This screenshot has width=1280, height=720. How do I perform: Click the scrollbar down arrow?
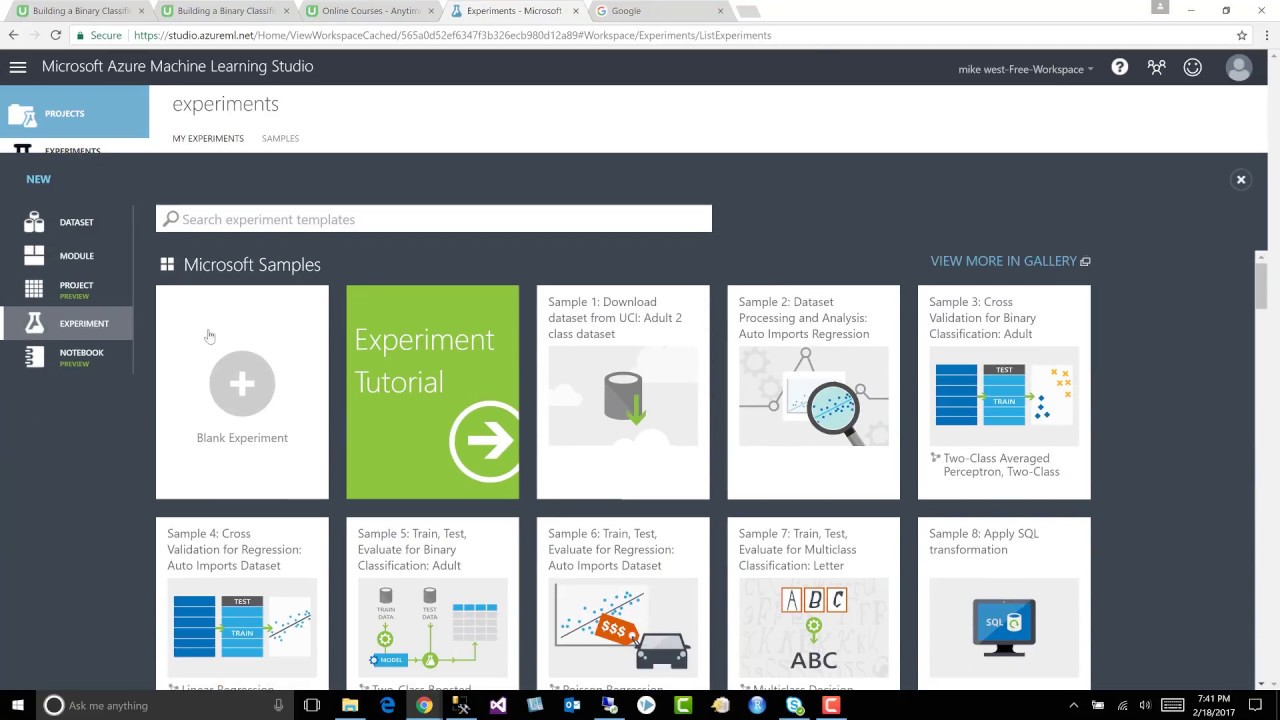[x=1261, y=684]
